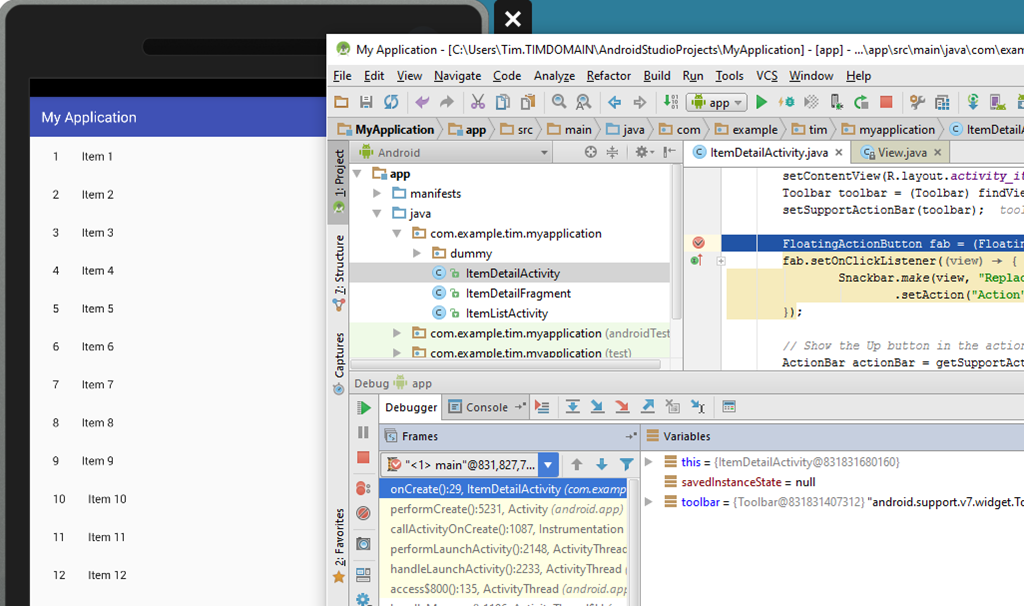Click the Cut scissors icon
This screenshot has height=606, width=1024.
478,102
